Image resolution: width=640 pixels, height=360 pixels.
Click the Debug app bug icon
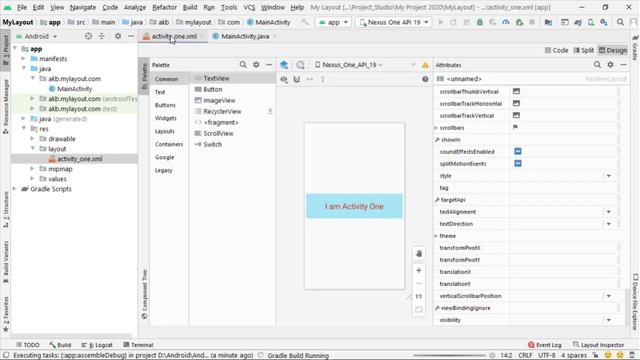(480, 22)
